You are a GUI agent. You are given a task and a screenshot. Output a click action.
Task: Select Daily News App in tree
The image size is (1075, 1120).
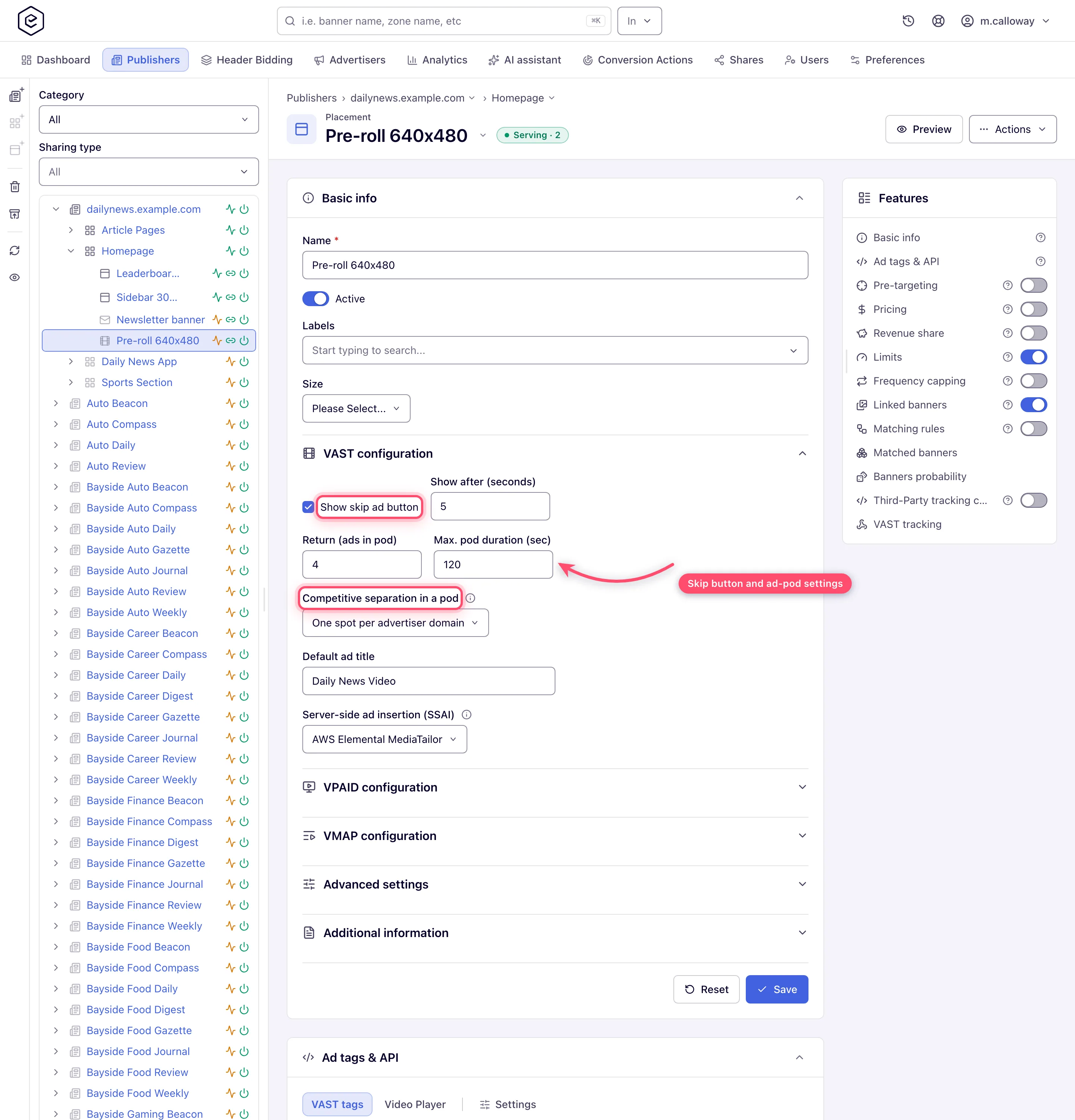(139, 362)
